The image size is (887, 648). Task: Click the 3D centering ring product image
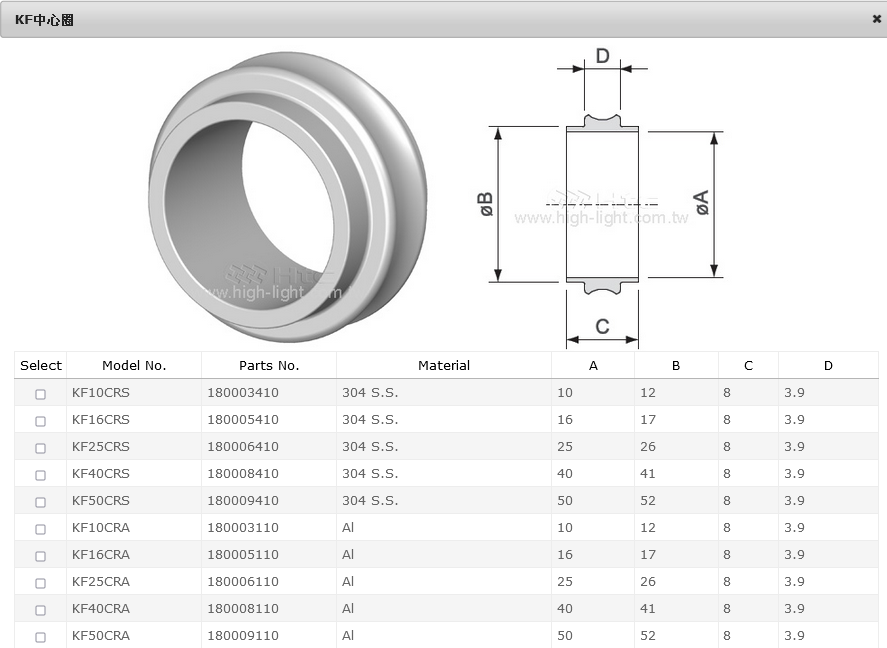coord(287,196)
